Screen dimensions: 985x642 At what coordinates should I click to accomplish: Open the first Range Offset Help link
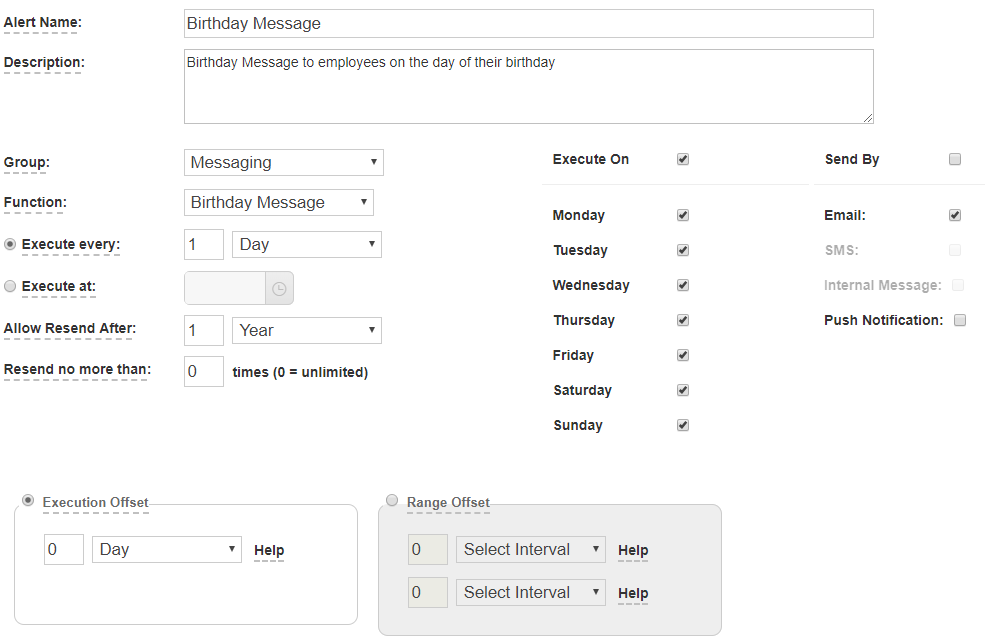(x=633, y=550)
